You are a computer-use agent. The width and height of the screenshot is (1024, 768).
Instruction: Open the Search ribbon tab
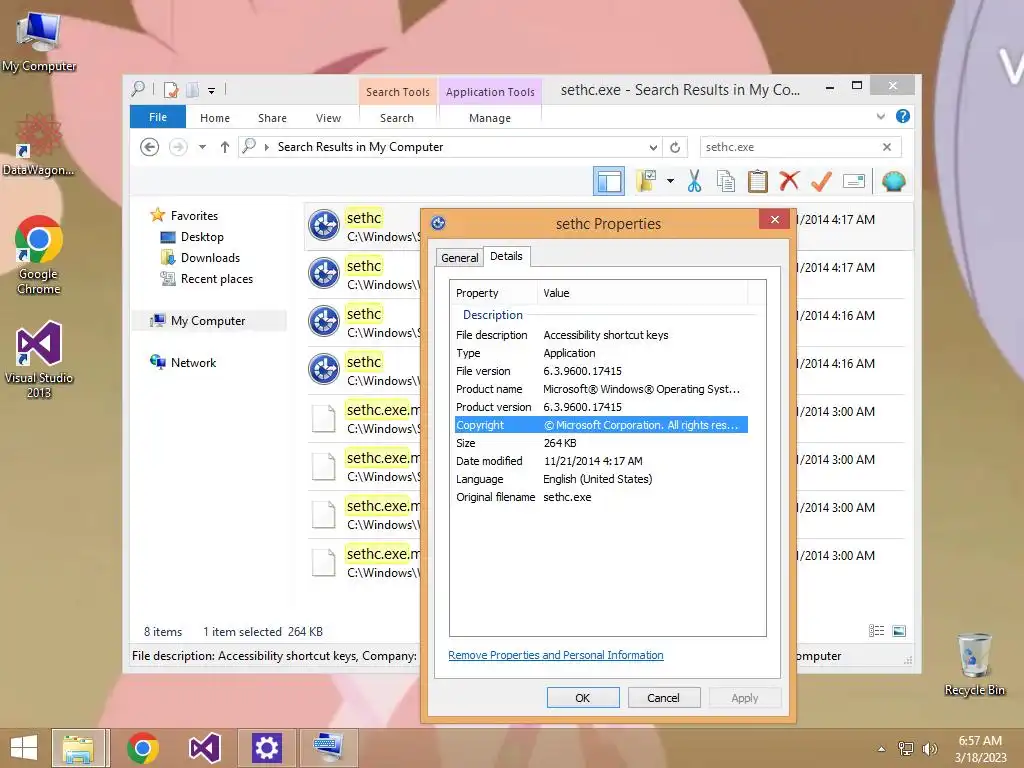[397, 118]
